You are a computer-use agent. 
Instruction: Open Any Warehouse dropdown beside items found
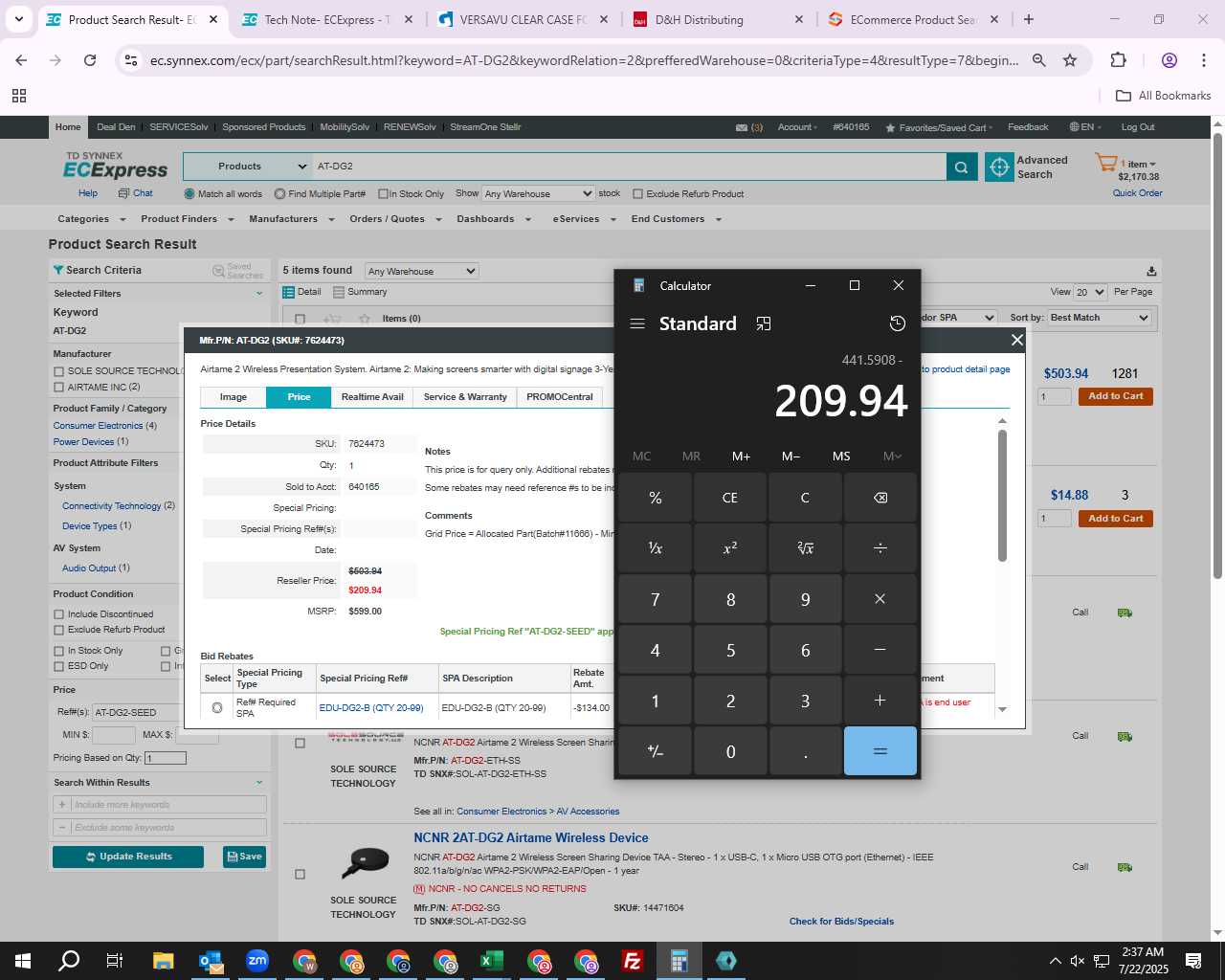tap(421, 271)
